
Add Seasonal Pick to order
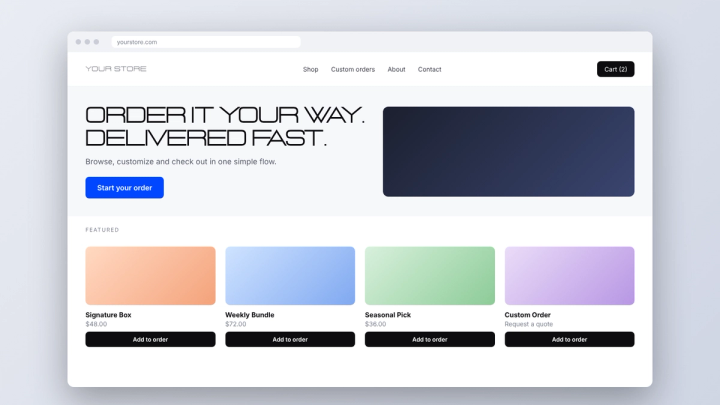pos(430,339)
